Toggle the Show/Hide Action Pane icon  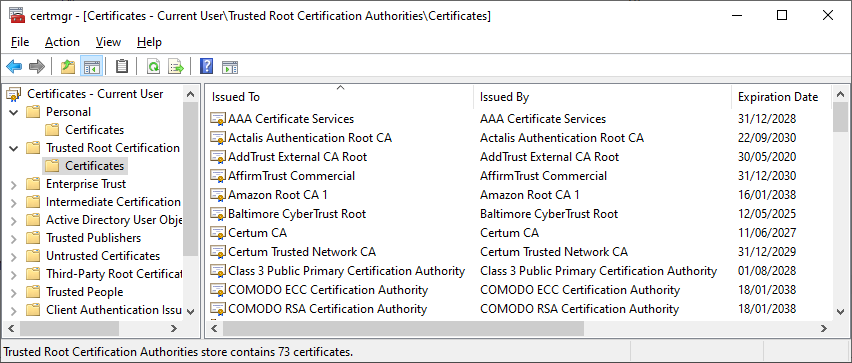[230, 67]
